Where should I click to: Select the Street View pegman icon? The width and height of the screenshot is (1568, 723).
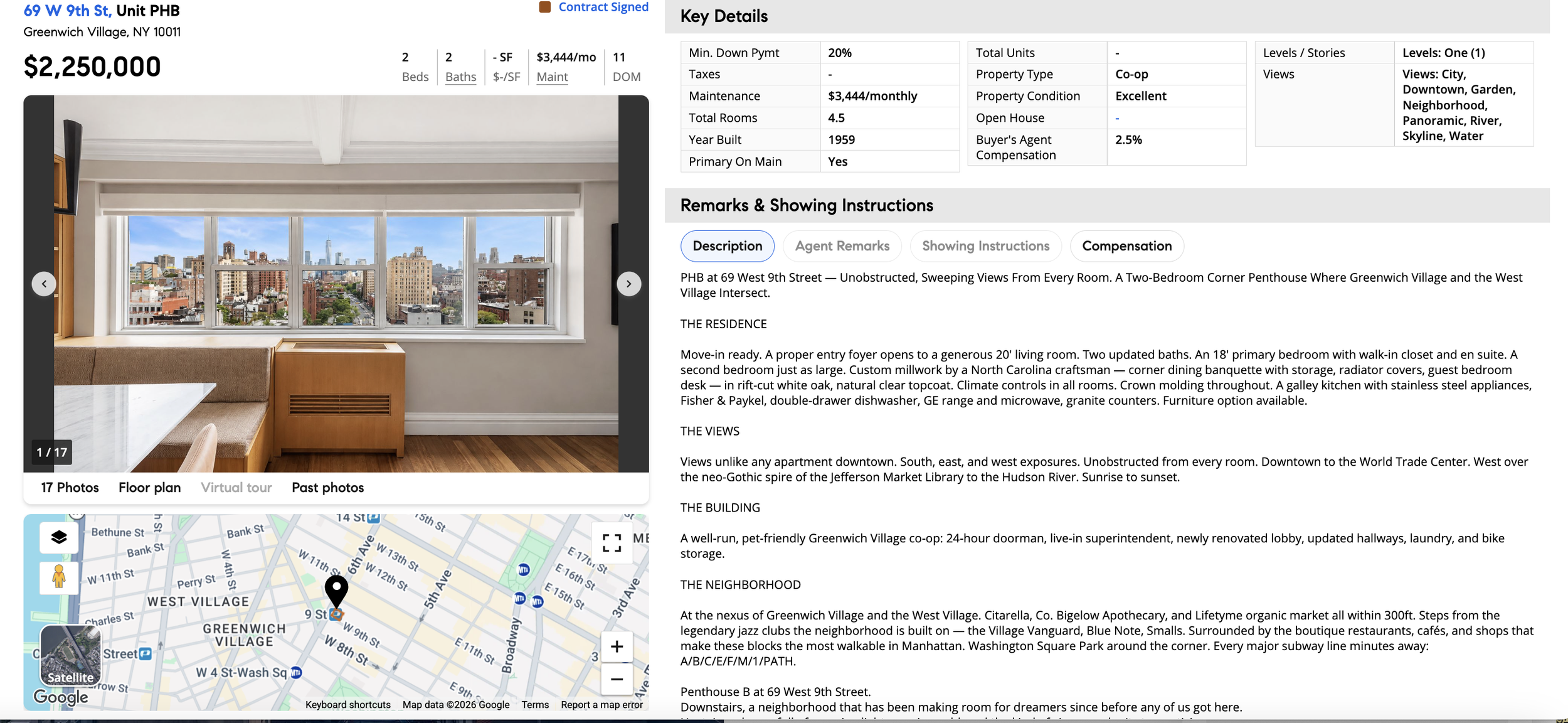(59, 576)
